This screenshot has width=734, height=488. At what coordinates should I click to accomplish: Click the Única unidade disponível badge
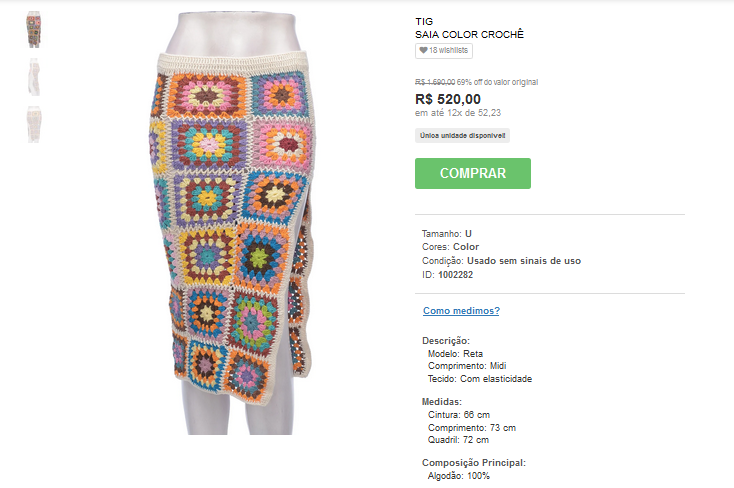pyautogui.click(x=462, y=136)
